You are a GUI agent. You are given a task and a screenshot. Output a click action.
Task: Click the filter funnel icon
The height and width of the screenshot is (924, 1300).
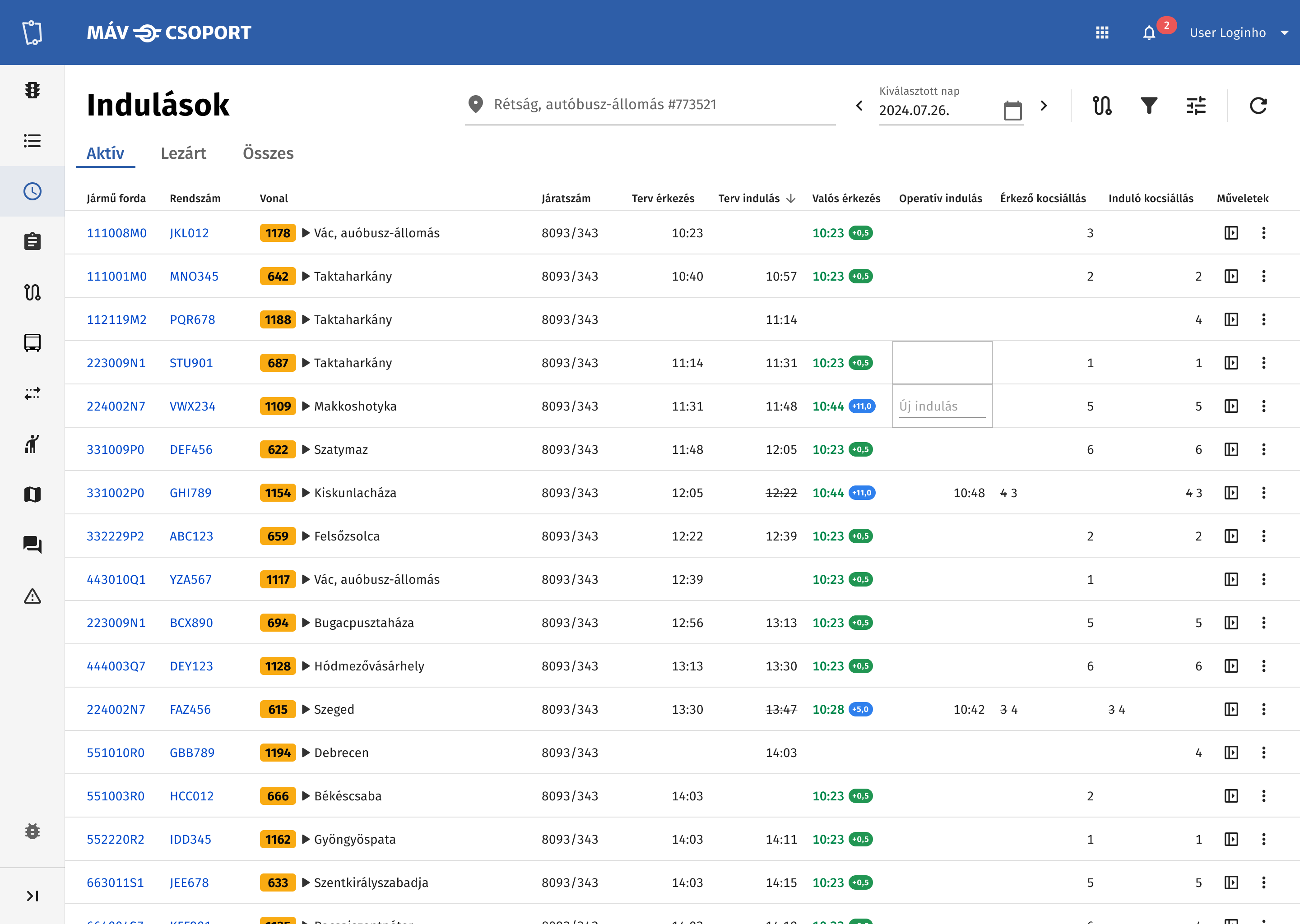pyautogui.click(x=1149, y=105)
